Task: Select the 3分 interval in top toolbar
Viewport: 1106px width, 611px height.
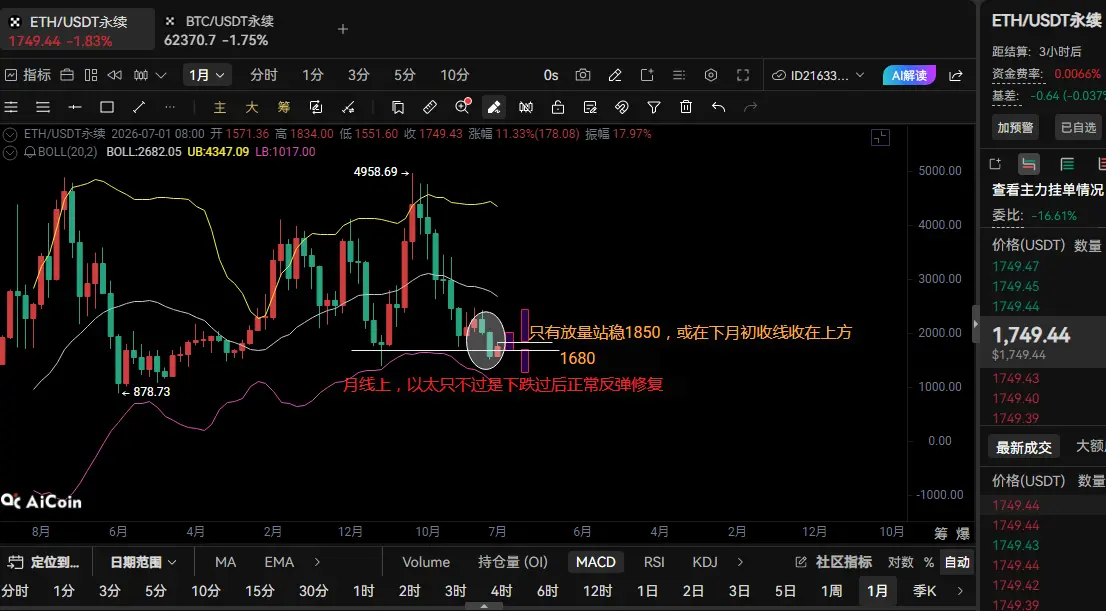Action: pyautogui.click(x=358, y=75)
